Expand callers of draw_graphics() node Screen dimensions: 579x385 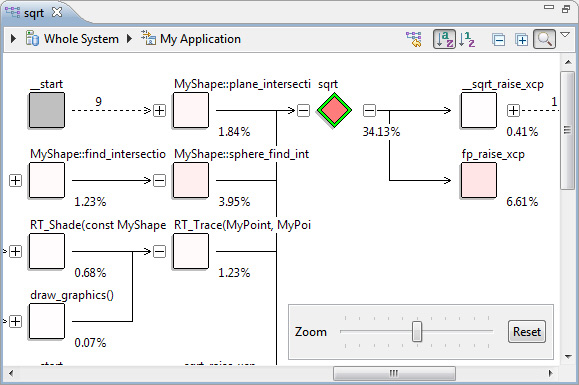coord(15,322)
